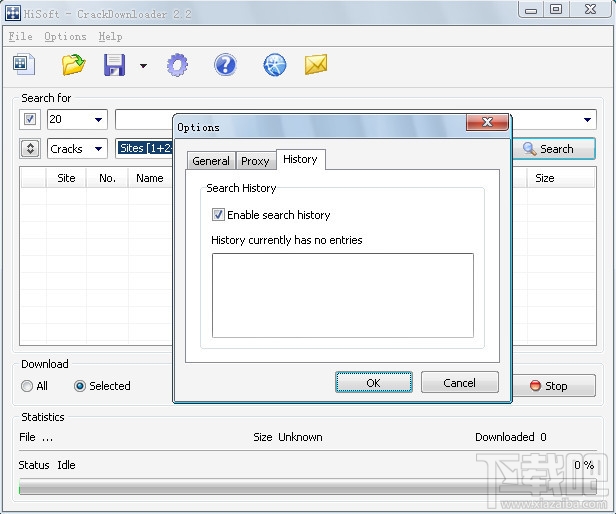616x514 pixels.
Task: Select the Sites [1+2 field
Action: point(145,148)
